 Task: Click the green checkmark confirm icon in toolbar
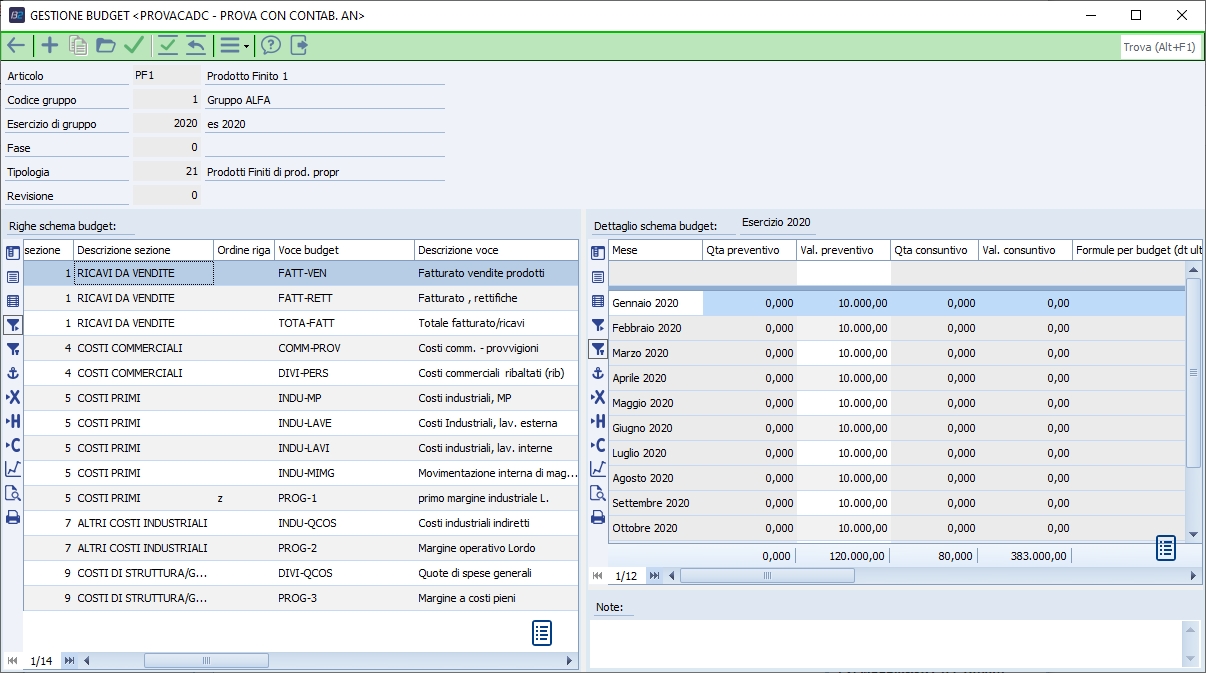tap(134, 45)
